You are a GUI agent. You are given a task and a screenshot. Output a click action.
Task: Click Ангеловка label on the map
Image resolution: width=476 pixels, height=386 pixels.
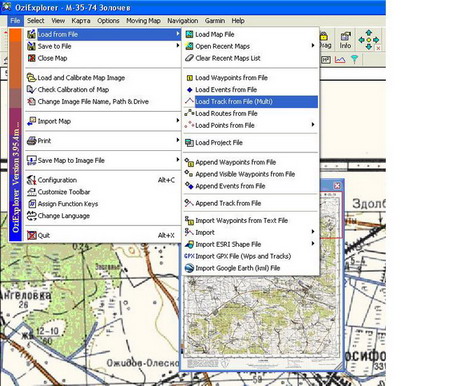pos(26,295)
